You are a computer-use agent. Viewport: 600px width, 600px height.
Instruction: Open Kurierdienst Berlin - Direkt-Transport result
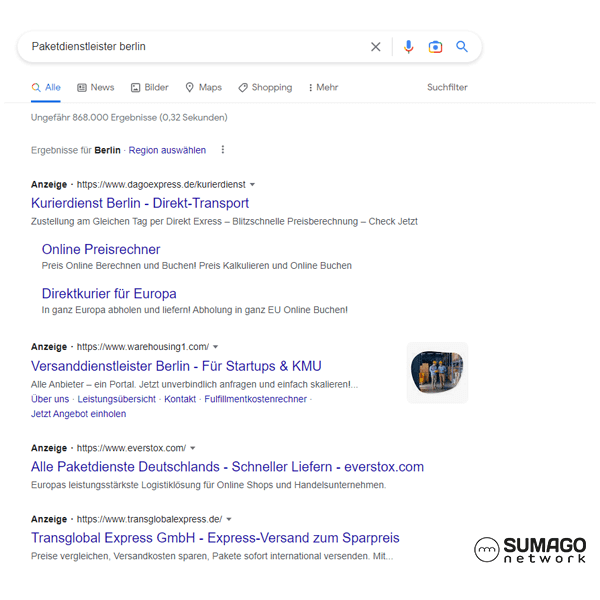coord(140,203)
